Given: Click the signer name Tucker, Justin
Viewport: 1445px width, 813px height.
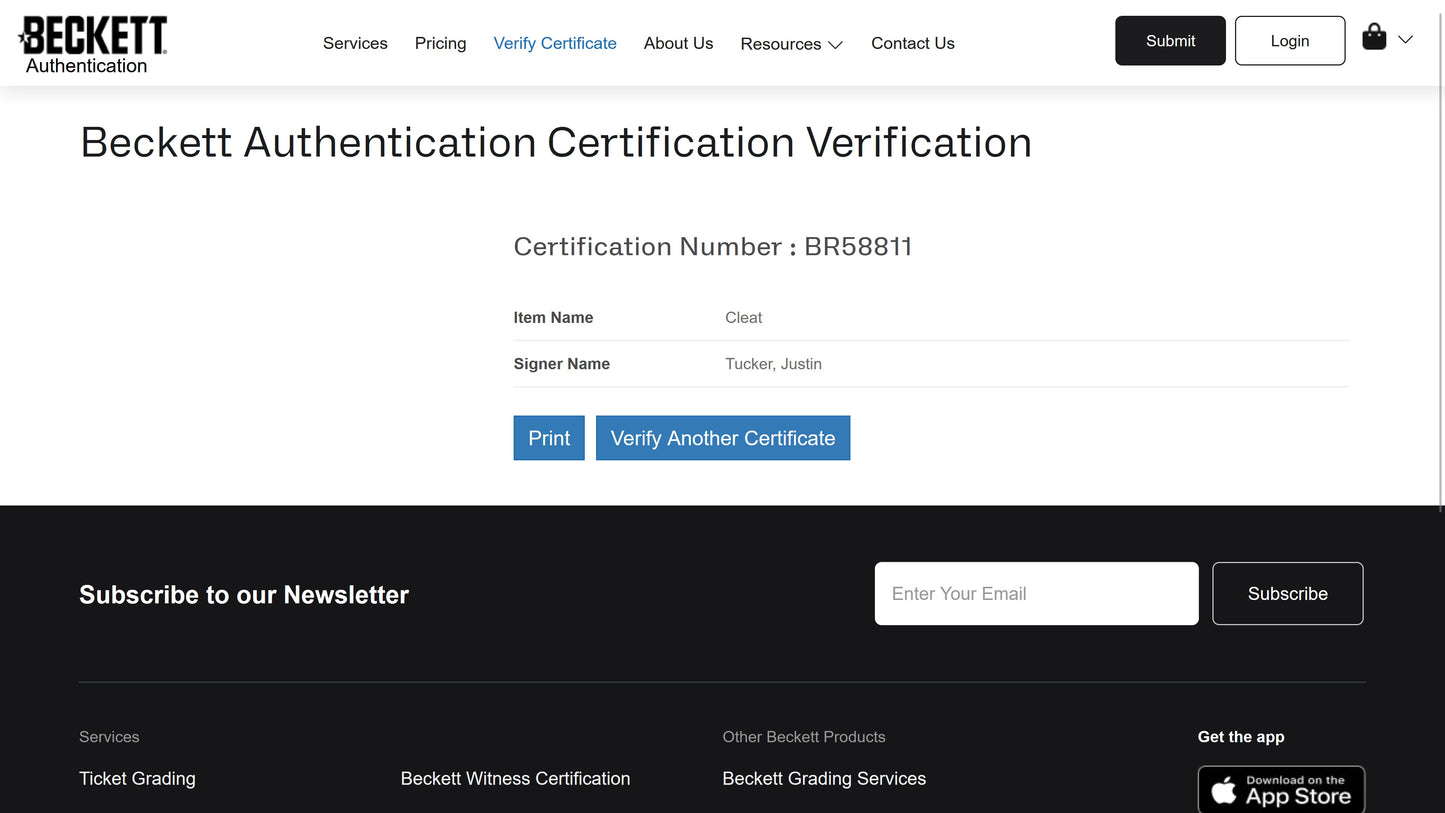Looking at the screenshot, I should tap(773, 364).
